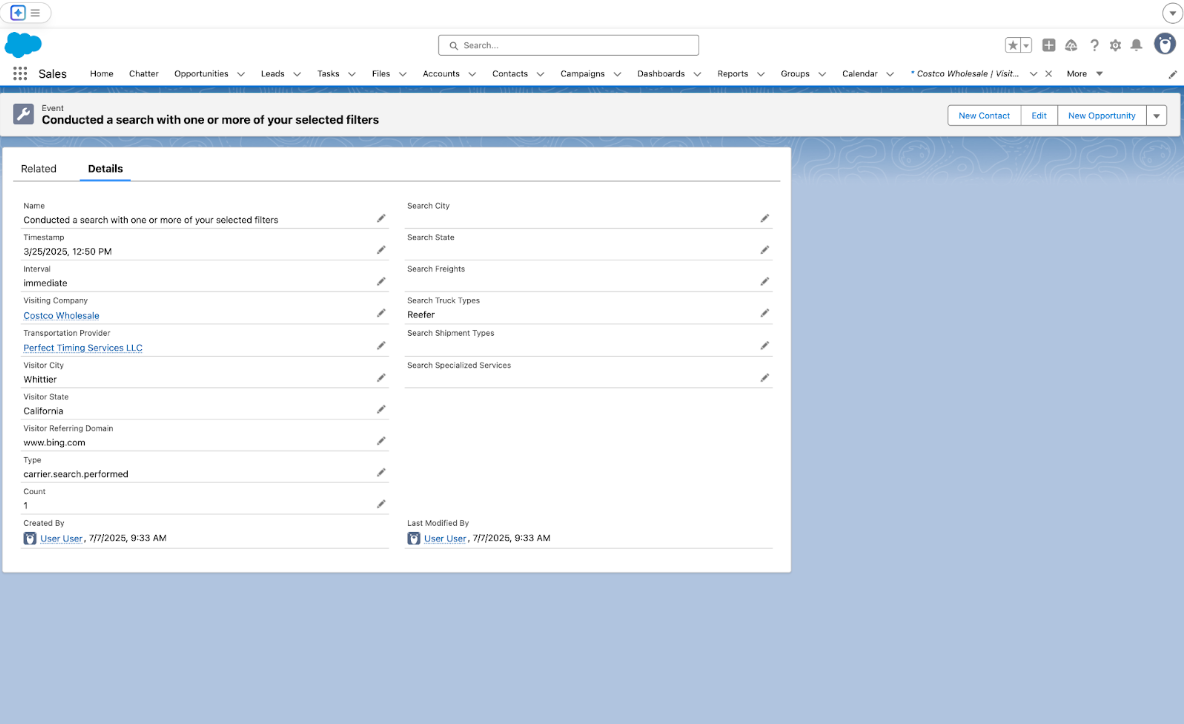Edit the Visiting Company pencil icon

click(x=381, y=313)
